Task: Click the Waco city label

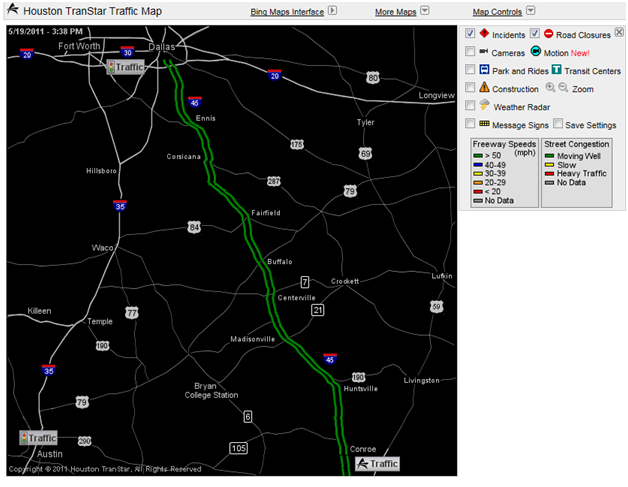Action: 103,248
